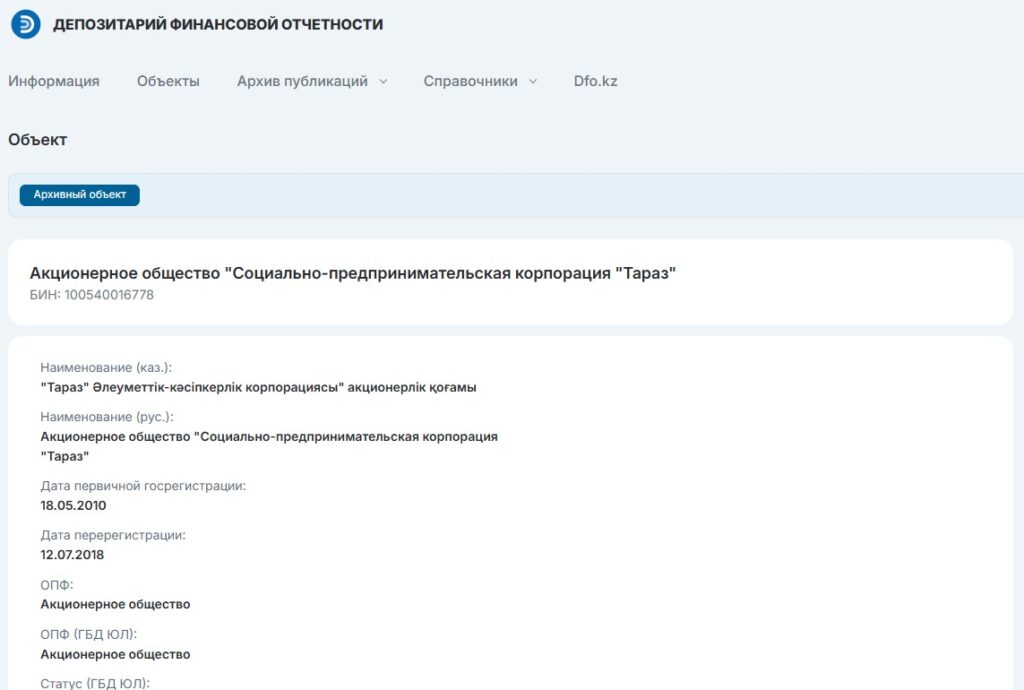Open the Справочники menu

point(470,81)
